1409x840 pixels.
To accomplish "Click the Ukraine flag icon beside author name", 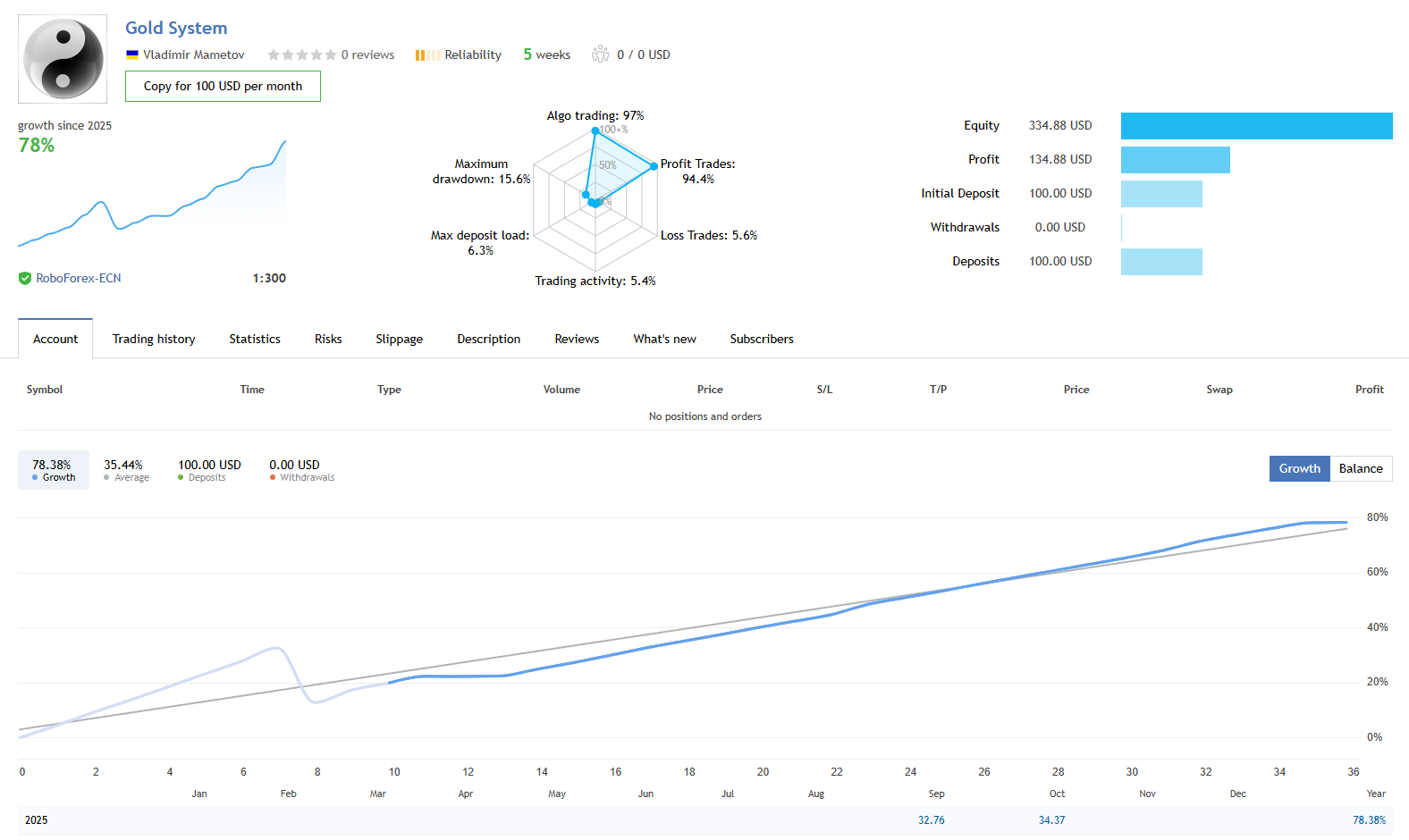I will tap(132, 55).
